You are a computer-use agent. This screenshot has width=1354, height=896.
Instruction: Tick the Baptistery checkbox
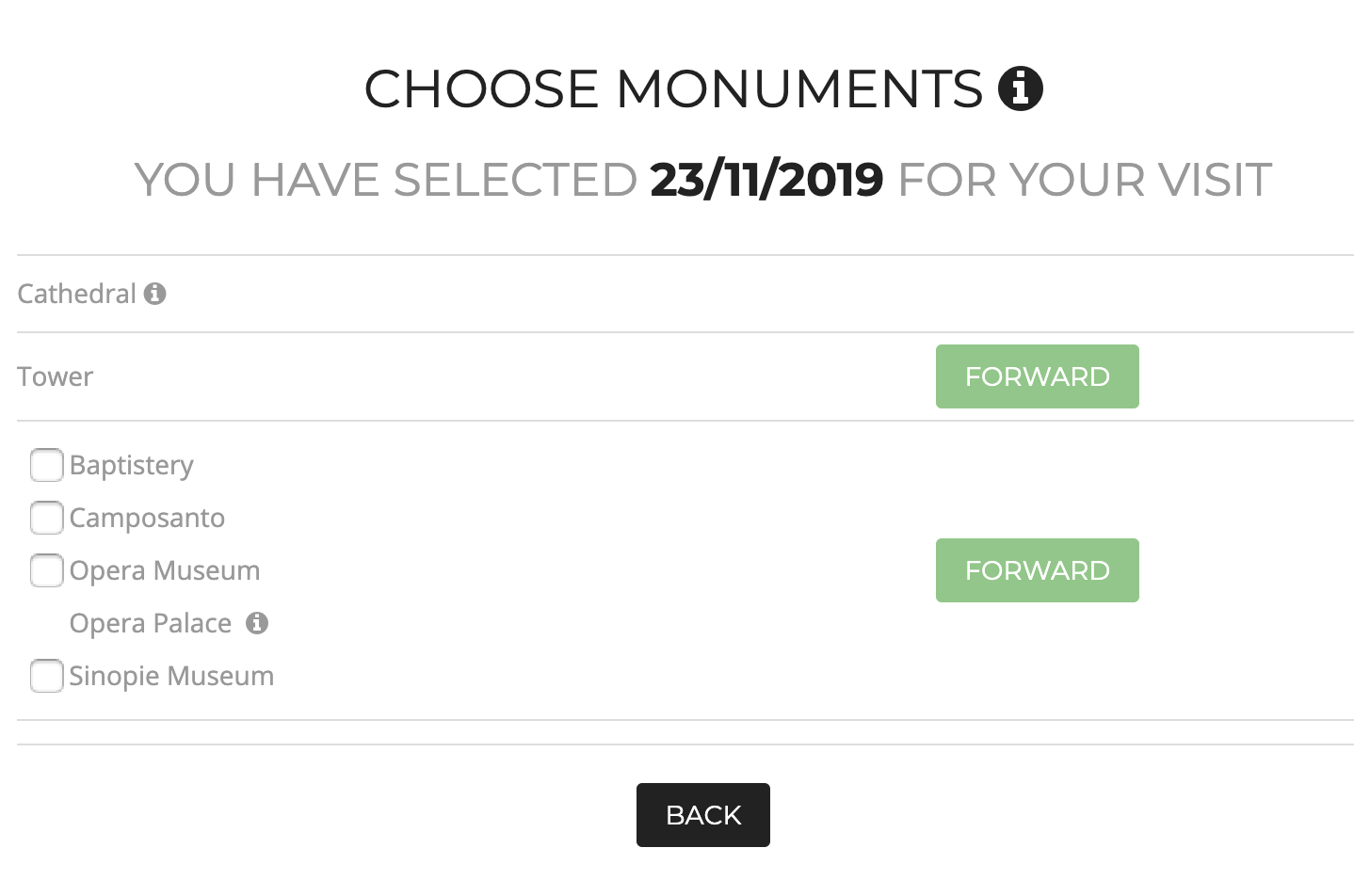46,465
